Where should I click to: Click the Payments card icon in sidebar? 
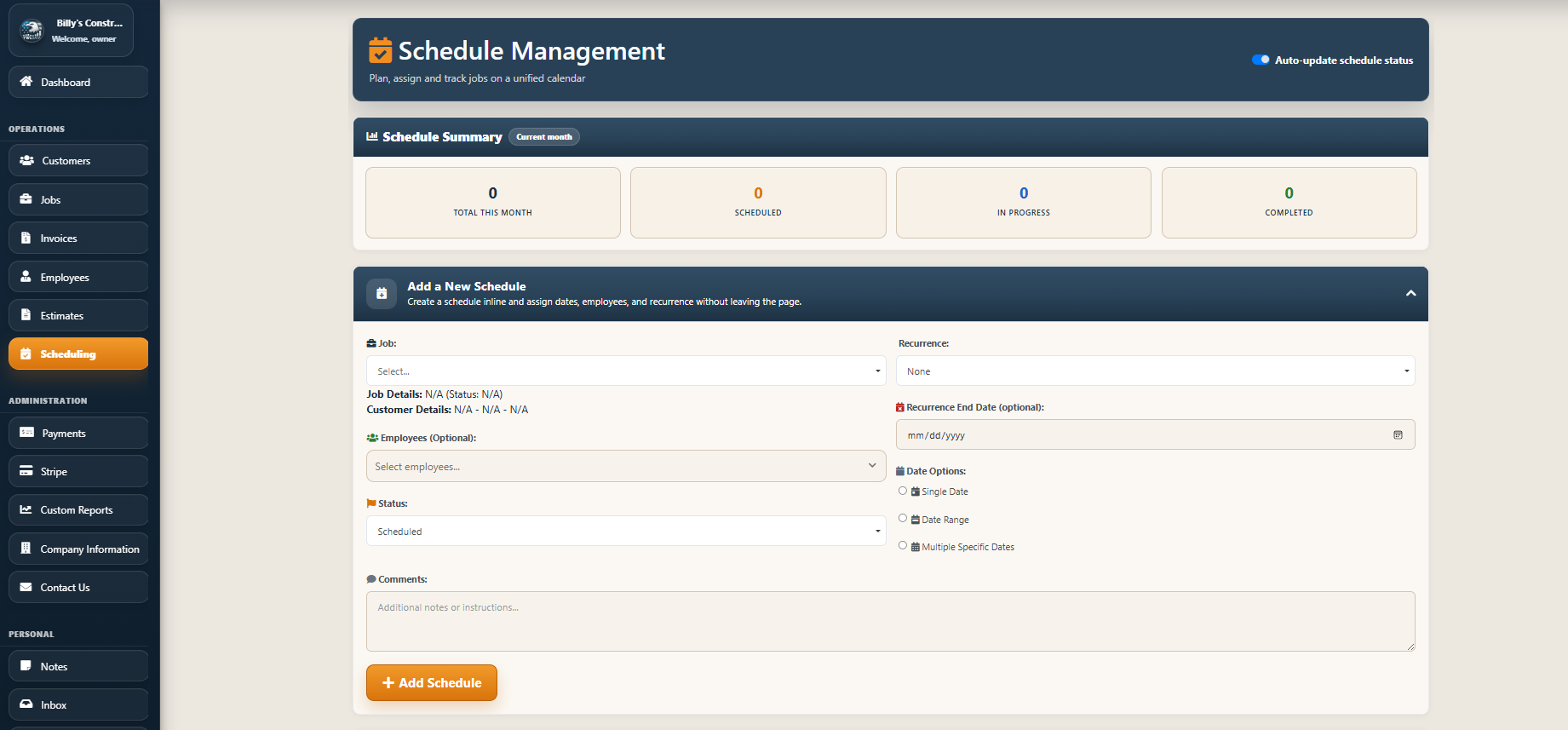pos(26,433)
